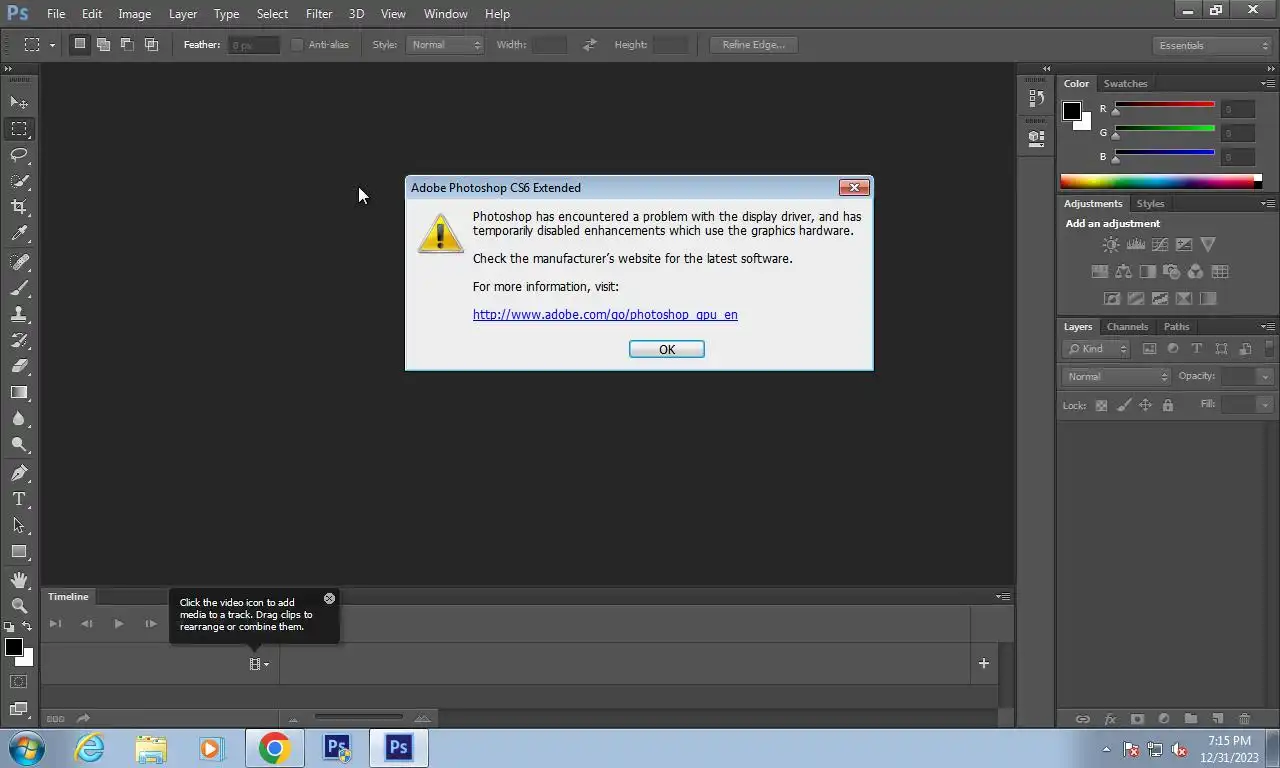Select the Blur tool

tap(19, 419)
